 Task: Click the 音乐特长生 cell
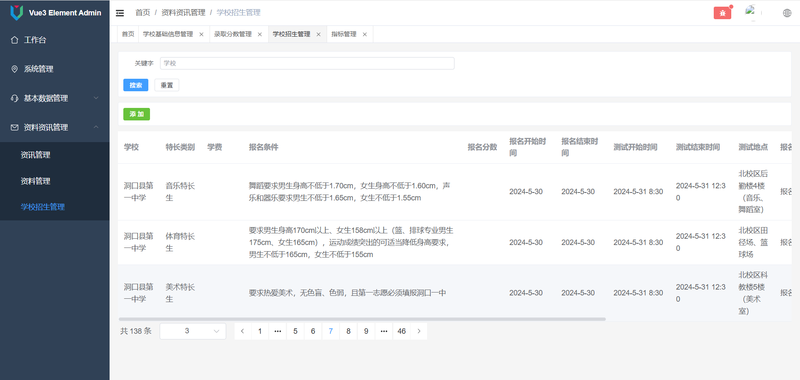point(180,192)
